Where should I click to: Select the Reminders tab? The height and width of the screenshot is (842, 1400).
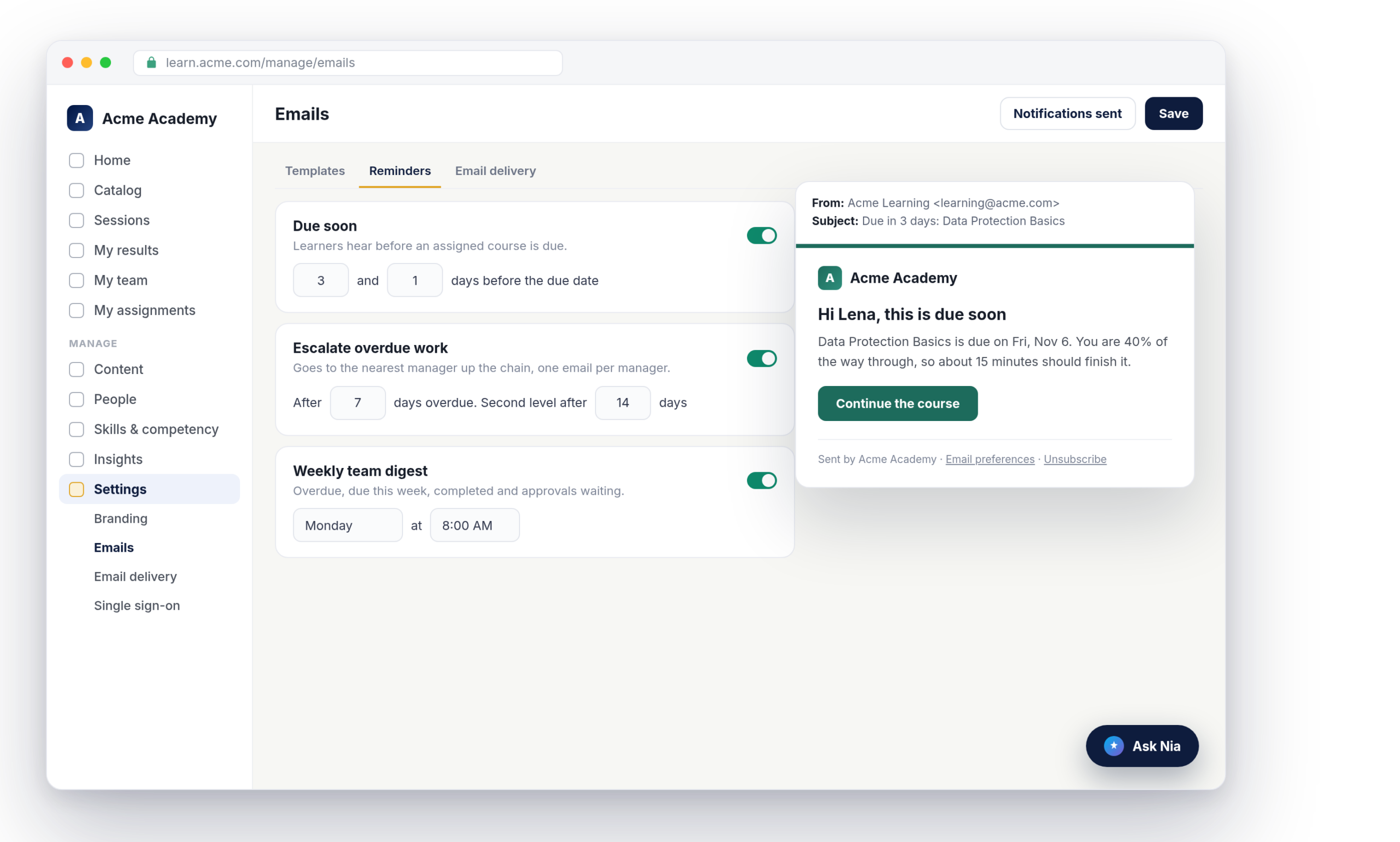pos(400,171)
